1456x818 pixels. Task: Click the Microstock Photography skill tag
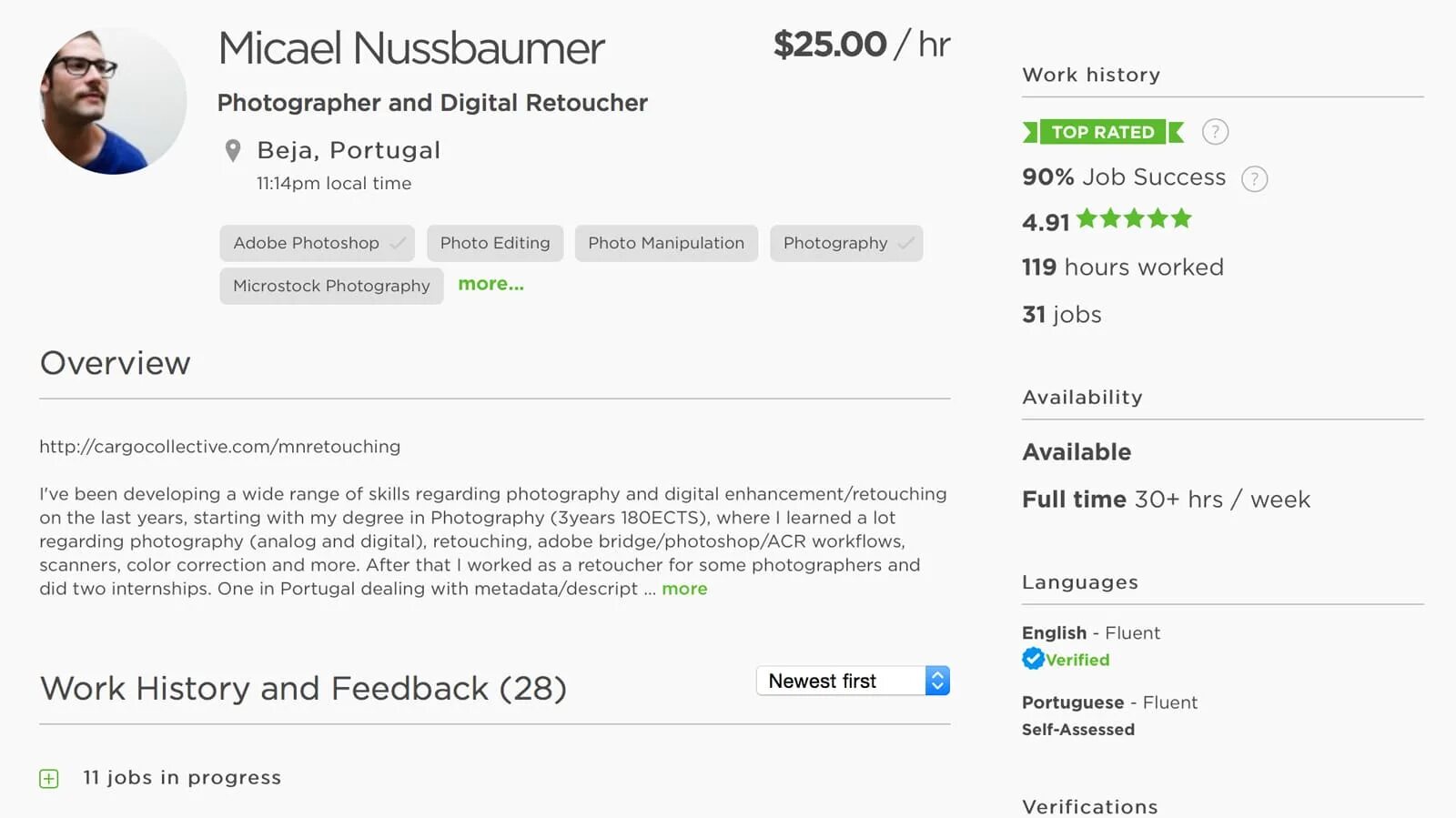331,286
